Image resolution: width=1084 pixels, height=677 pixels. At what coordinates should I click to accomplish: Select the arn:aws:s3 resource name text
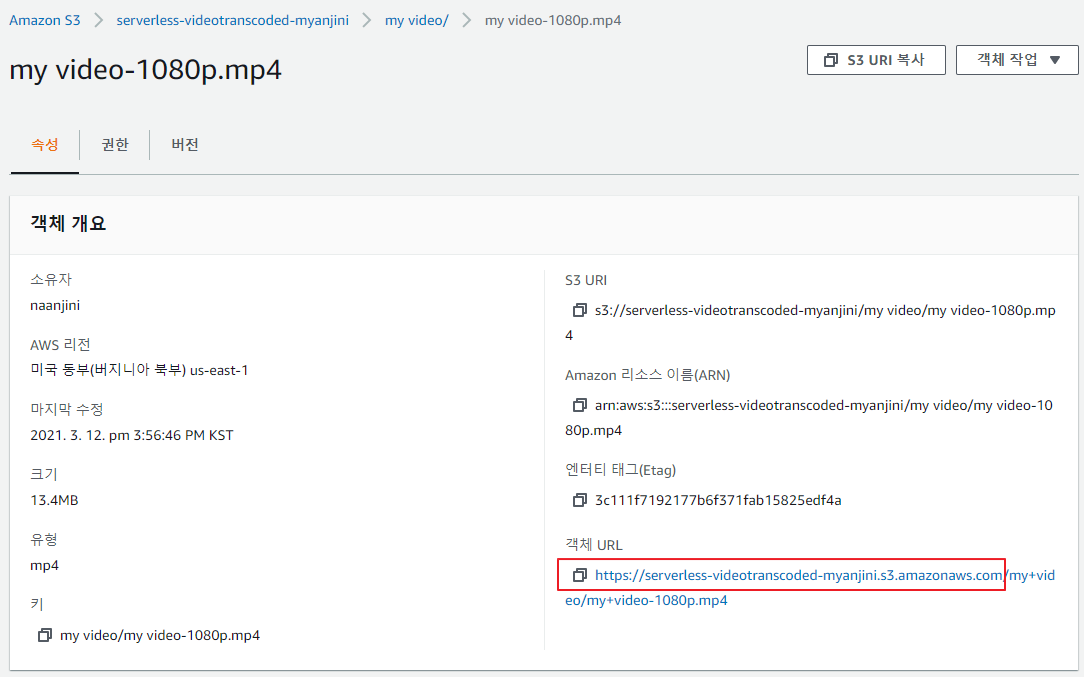point(809,418)
